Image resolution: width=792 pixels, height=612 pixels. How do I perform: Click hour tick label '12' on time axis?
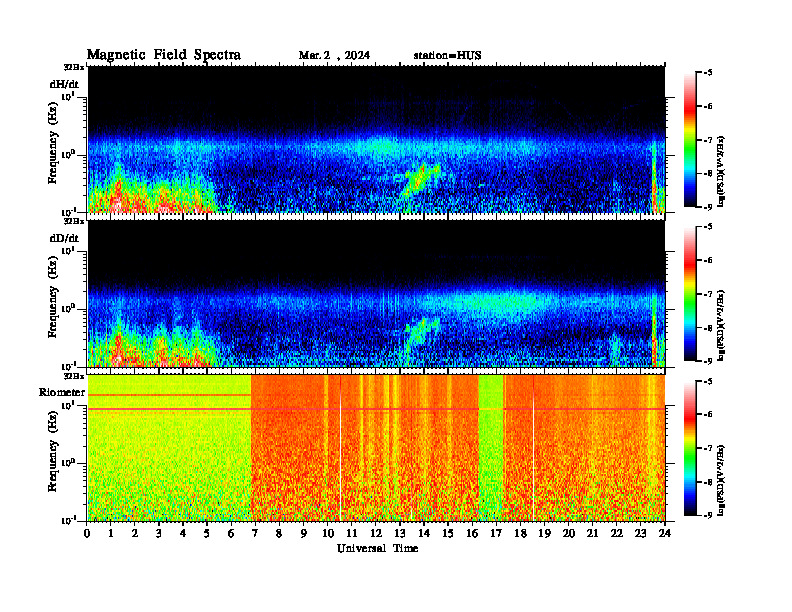click(x=376, y=533)
